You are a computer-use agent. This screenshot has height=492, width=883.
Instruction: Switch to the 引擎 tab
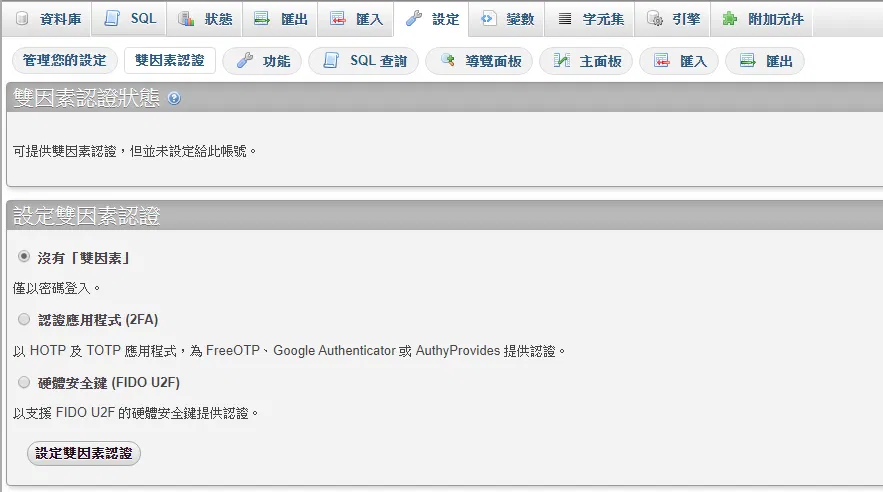(672, 19)
